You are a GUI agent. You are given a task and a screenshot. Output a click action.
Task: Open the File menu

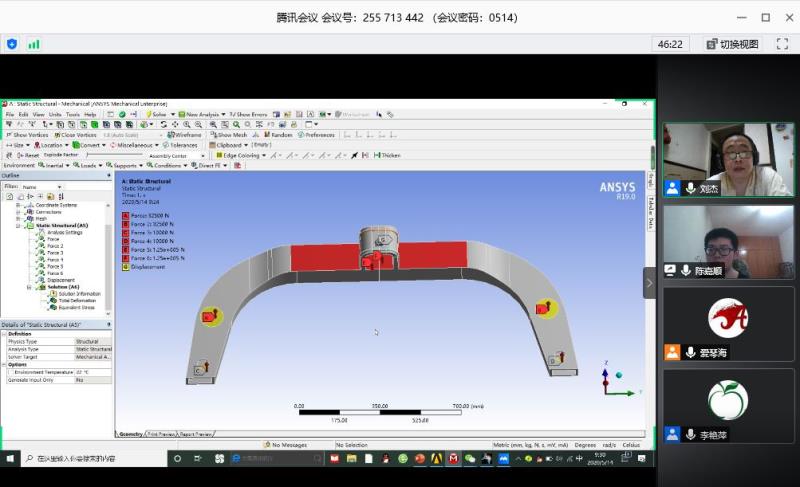[10, 115]
